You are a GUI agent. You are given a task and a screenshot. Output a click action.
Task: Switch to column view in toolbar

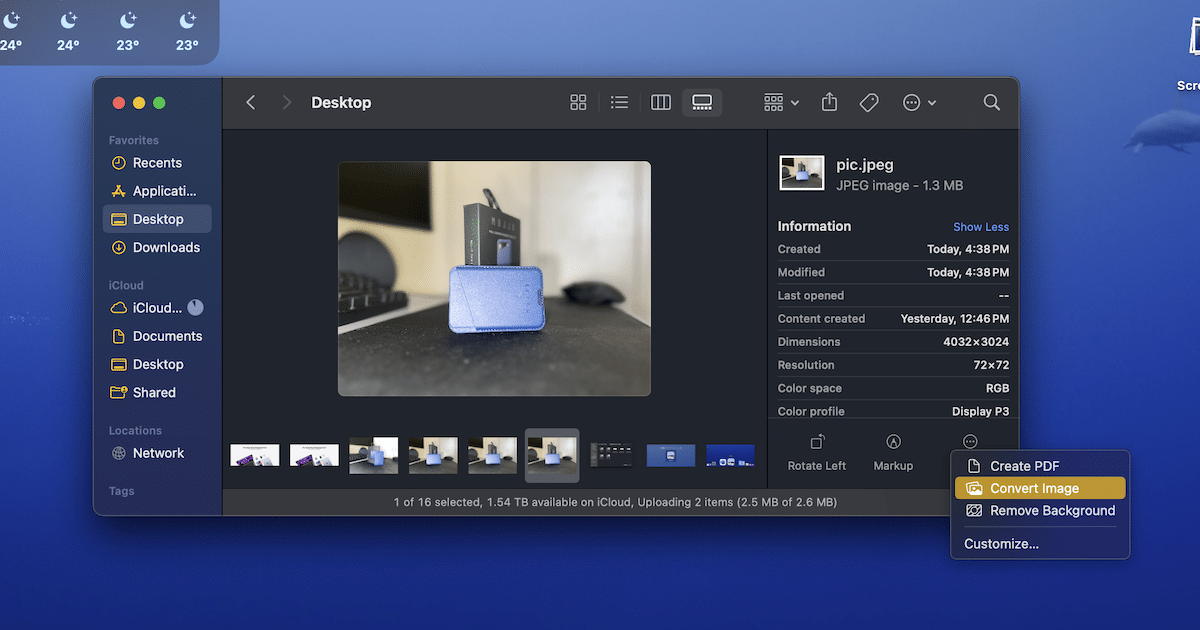coord(660,102)
